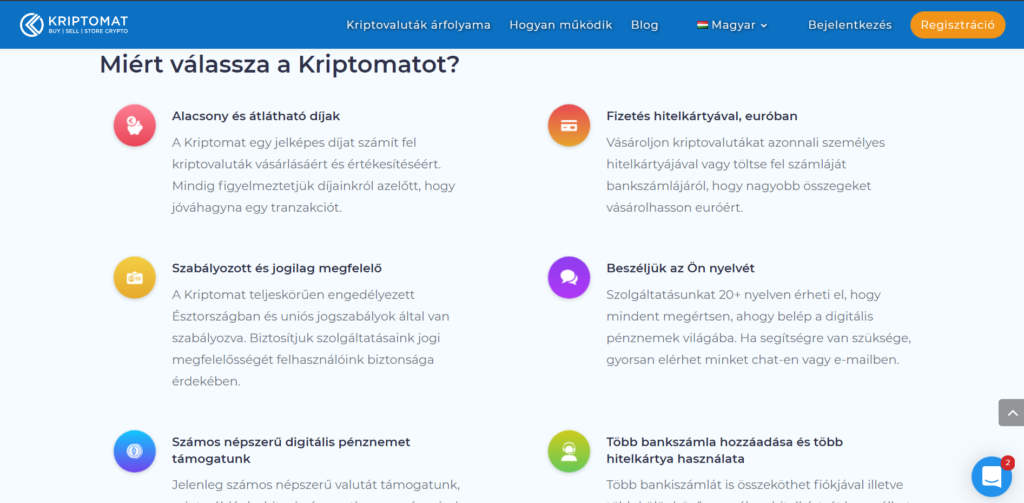The width and height of the screenshot is (1024, 503).
Task: Click the paragraph starting A Kriptomat egy jelképes
Action: 313,175
